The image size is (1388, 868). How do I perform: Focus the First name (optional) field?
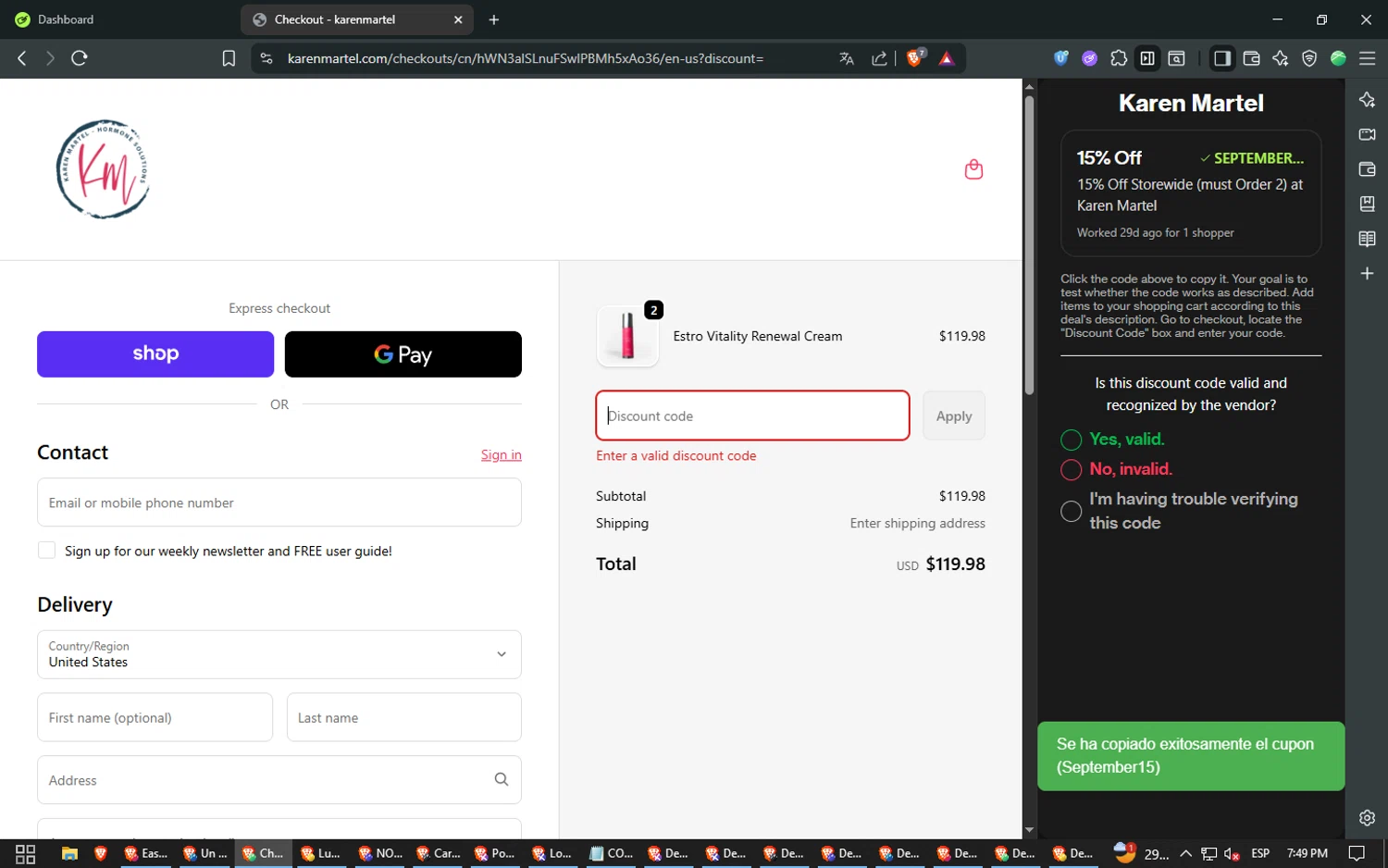(155, 717)
